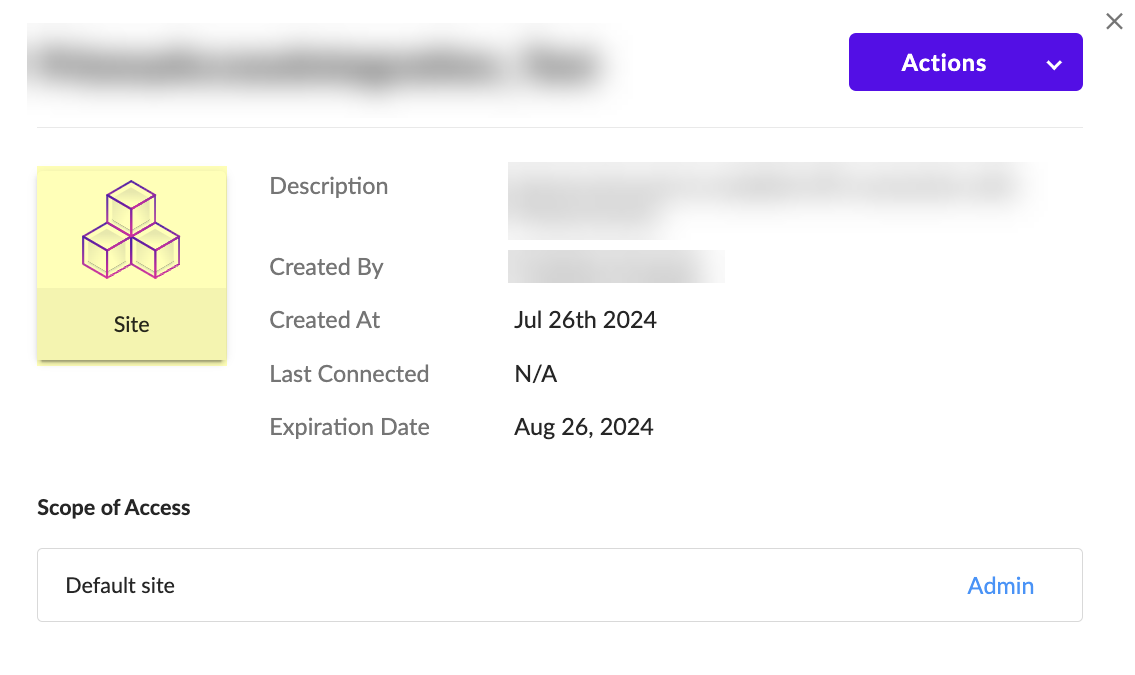This screenshot has height=675, width=1135.
Task: Click the N/A last connected value
Action: click(535, 374)
